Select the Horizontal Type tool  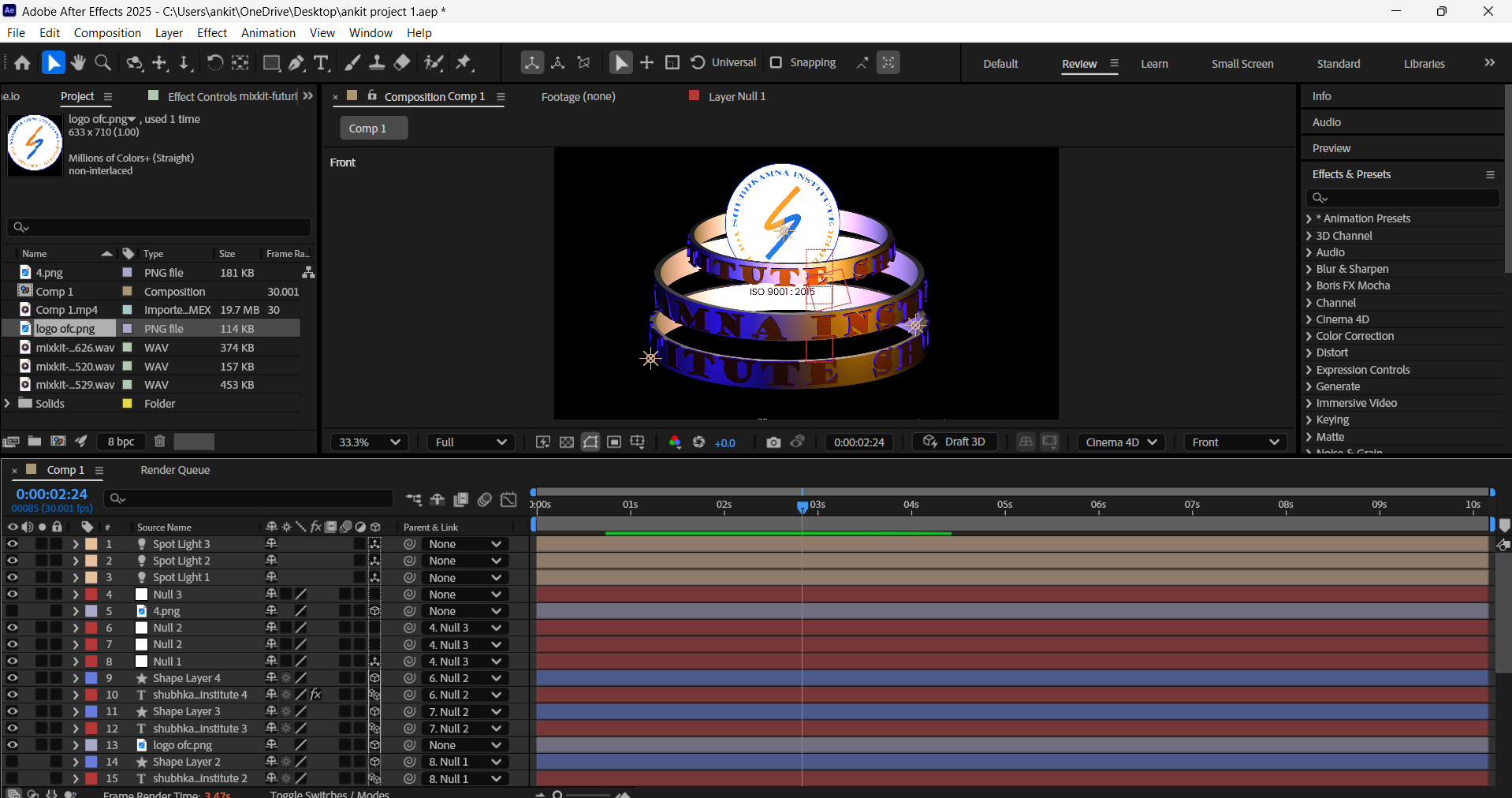(321, 63)
